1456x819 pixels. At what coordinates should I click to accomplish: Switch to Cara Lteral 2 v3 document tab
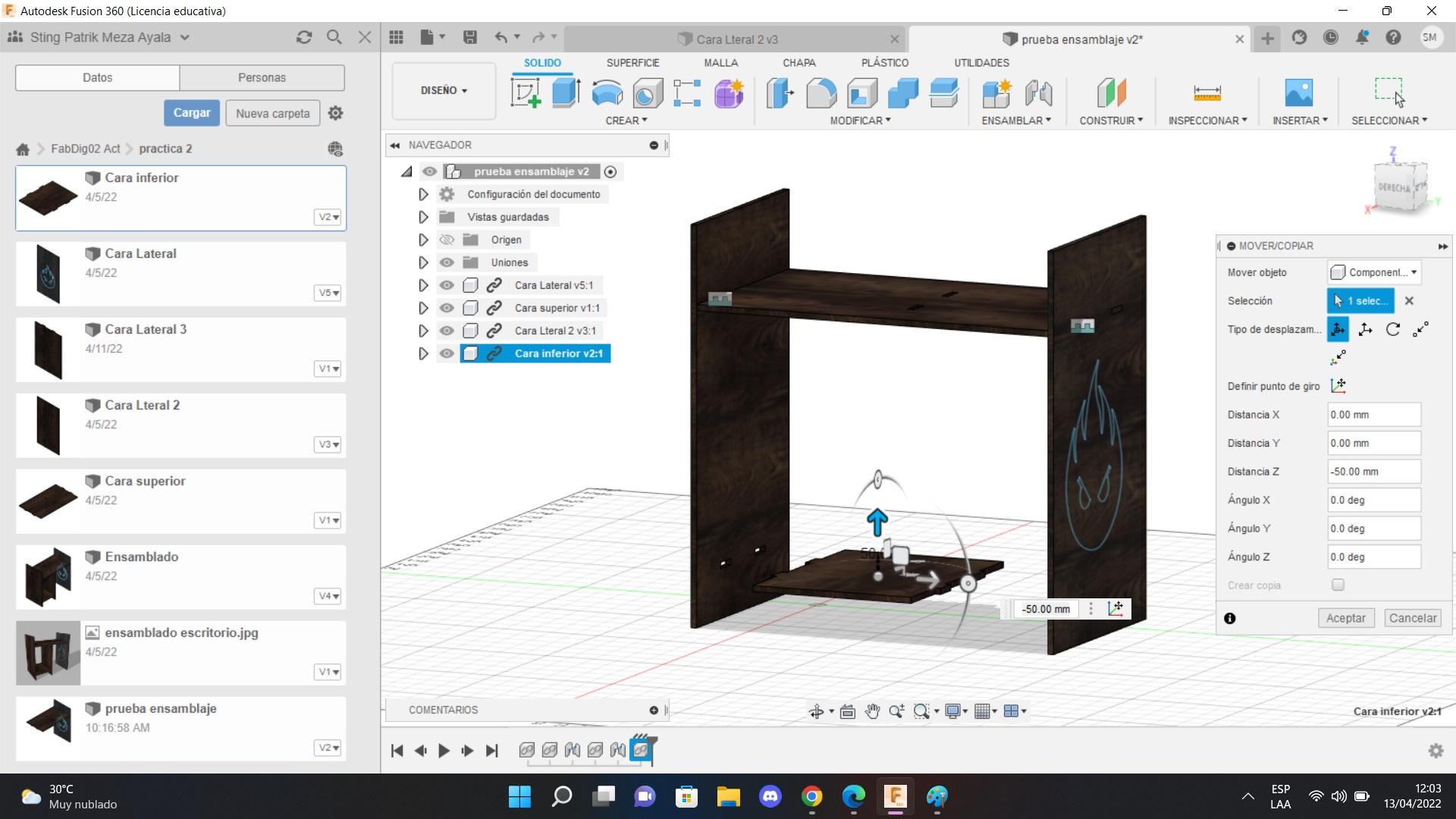(736, 39)
